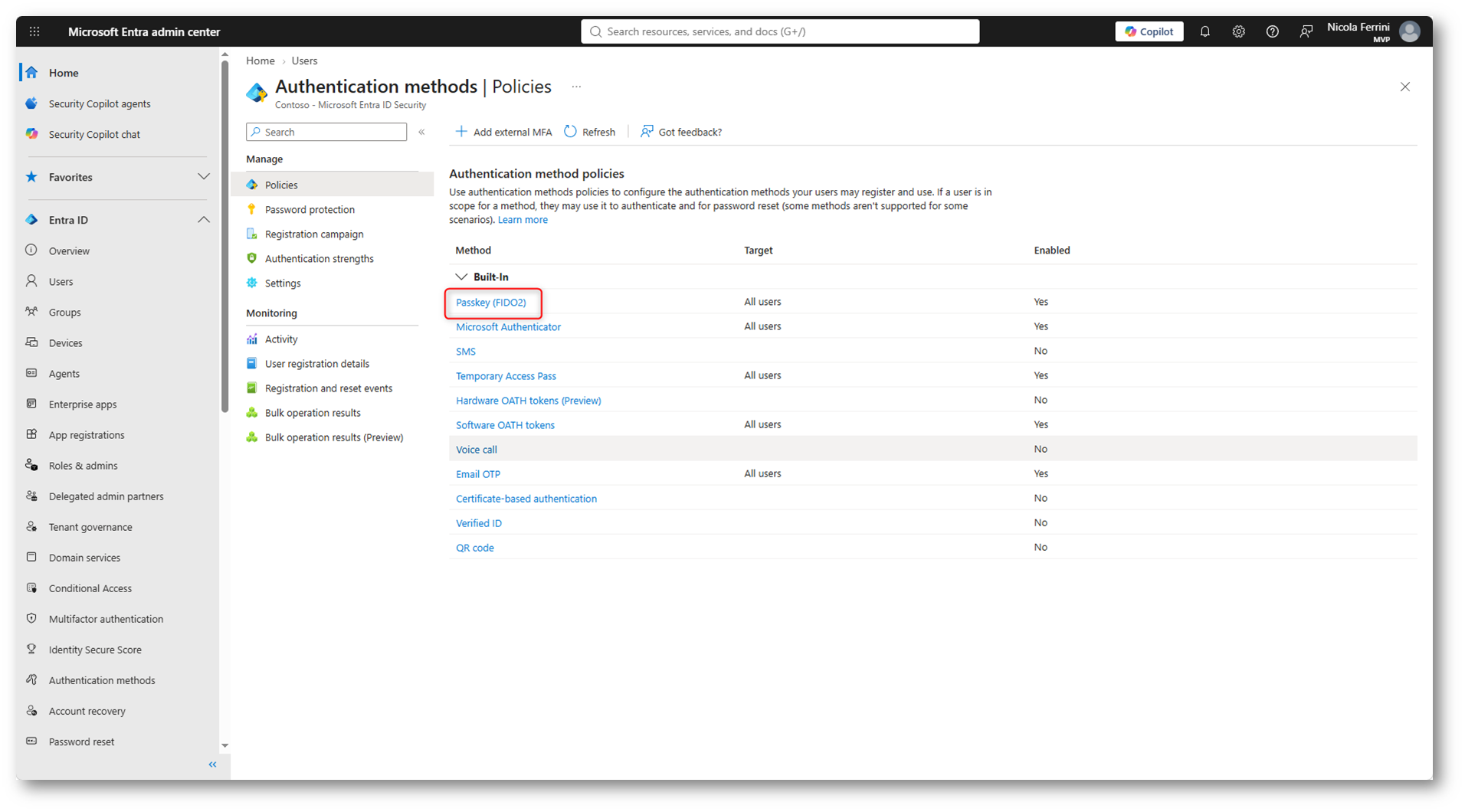Viewport: 1465px width, 812px height.
Task: Click the Users breadcrumb link
Action: [304, 61]
